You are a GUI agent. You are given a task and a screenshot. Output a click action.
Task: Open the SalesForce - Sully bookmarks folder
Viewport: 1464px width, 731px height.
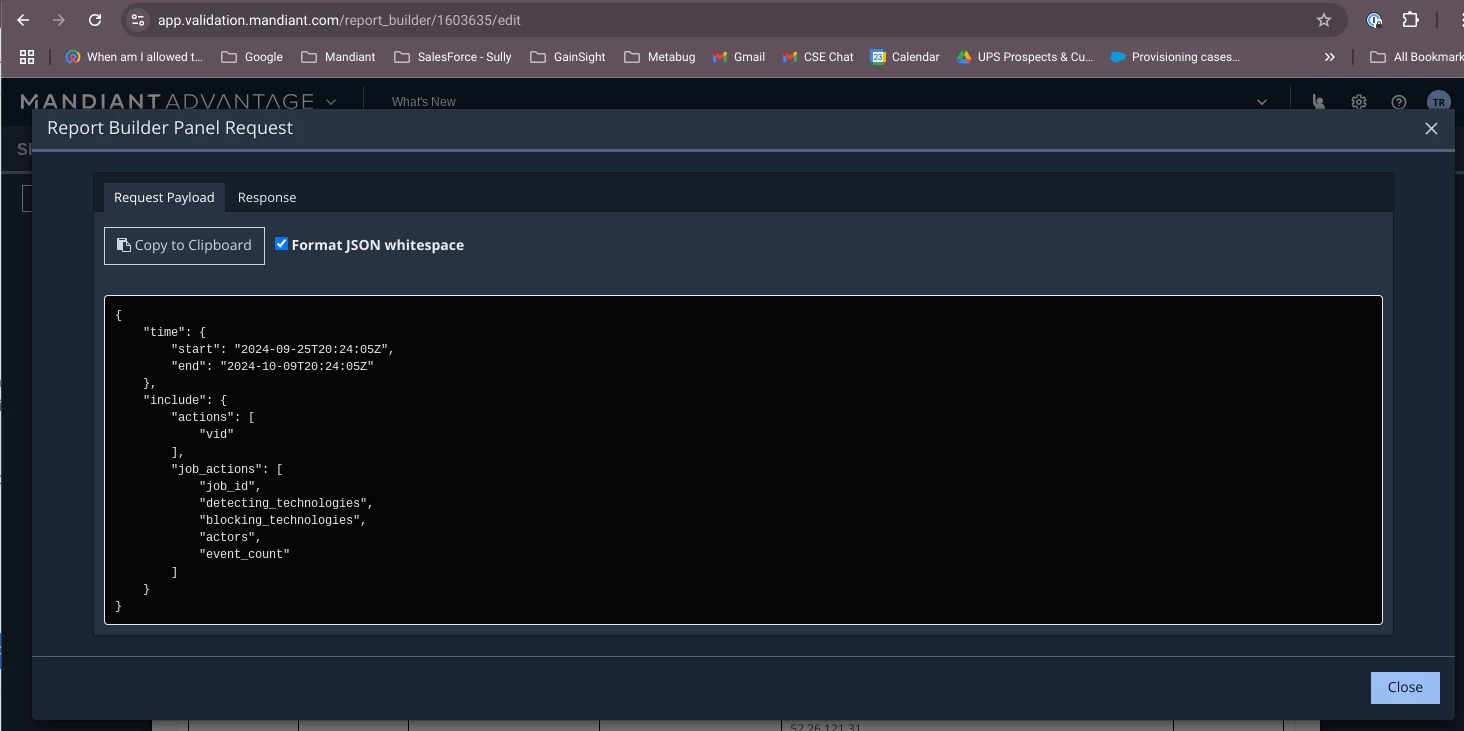pyautogui.click(x=453, y=57)
